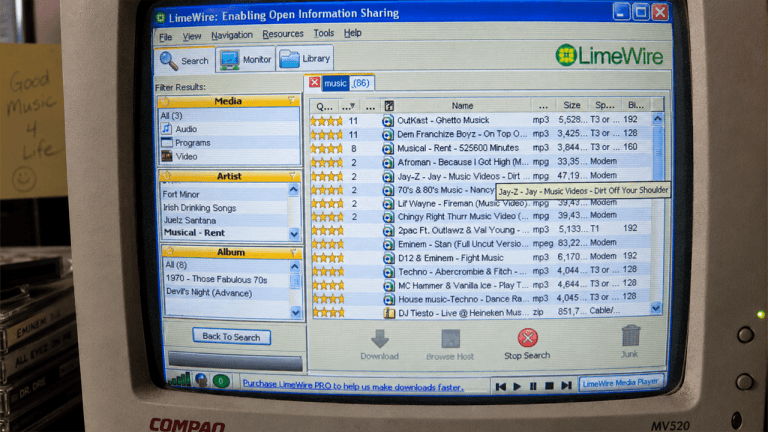Select album 1970 - Those Fabulous 70s
The width and height of the screenshot is (768, 432).
(216, 279)
